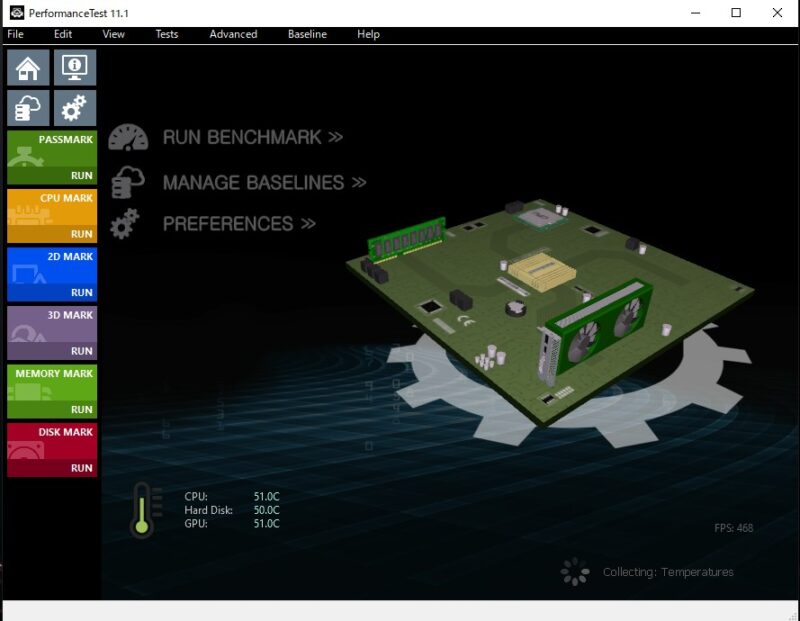Click the gears icon beside Preferences

pyautogui.click(x=125, y=223)
